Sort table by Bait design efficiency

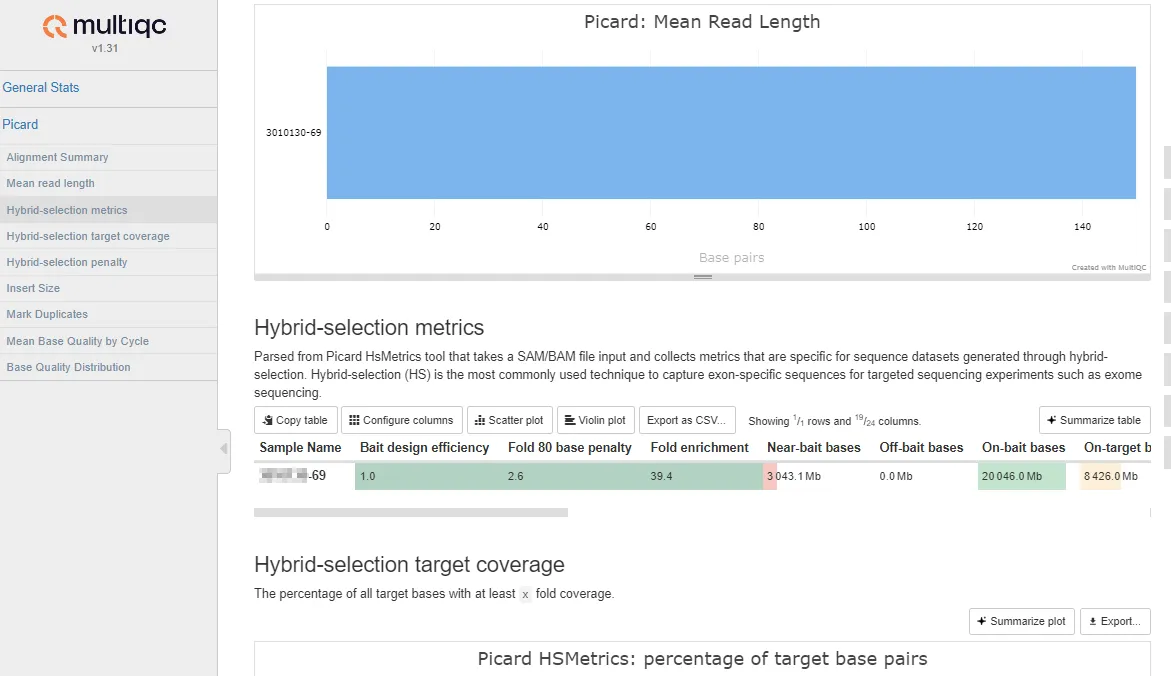[424, 447]
